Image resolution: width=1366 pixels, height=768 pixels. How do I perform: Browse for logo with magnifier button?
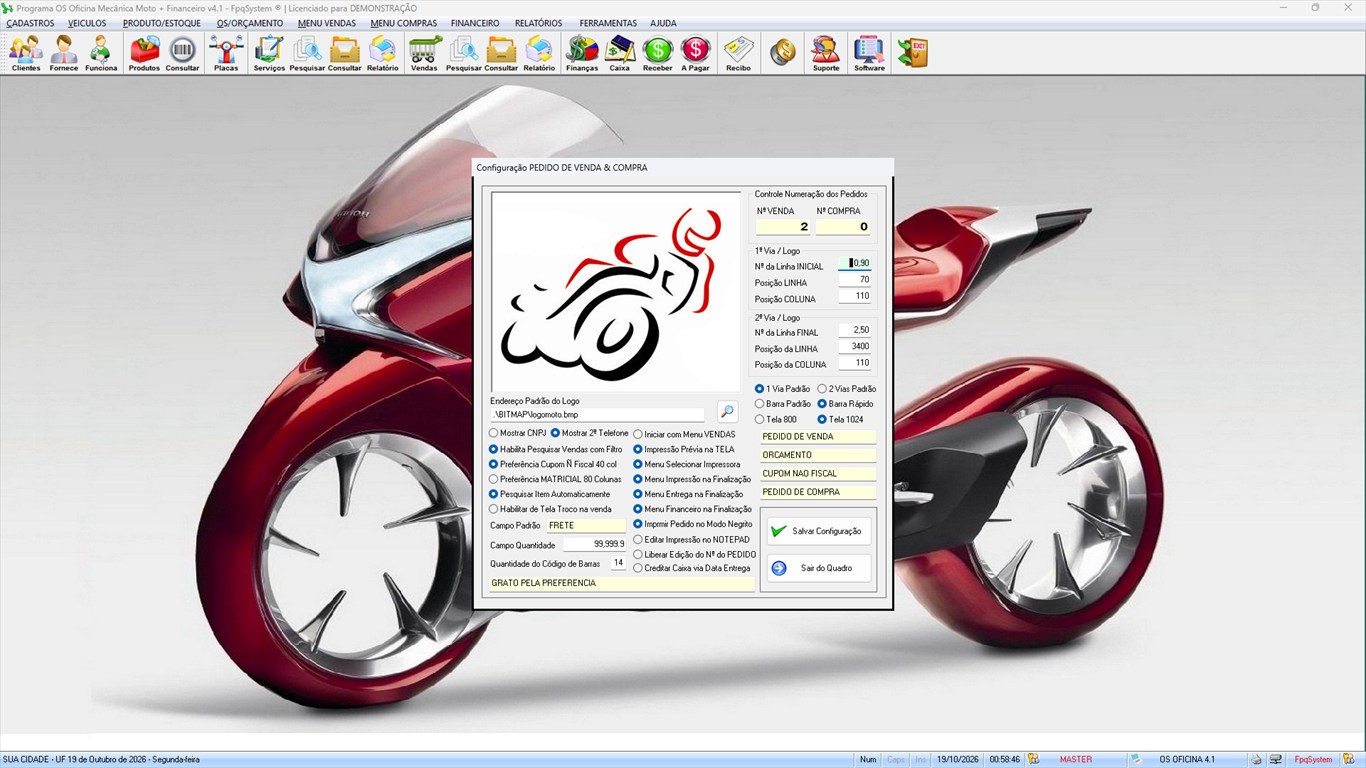[727, 411]
